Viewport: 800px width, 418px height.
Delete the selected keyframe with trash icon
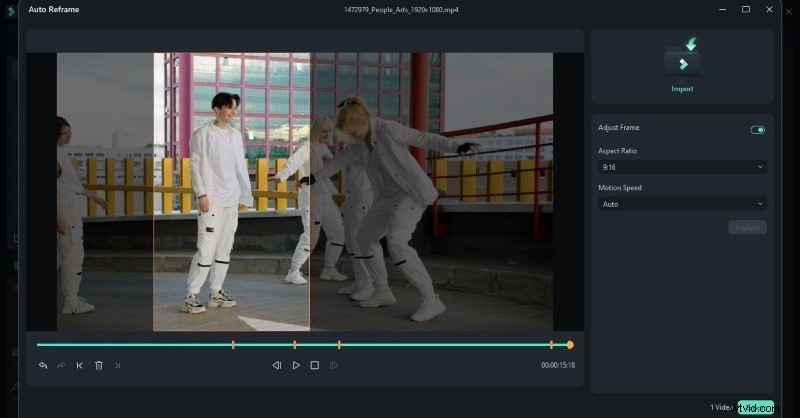point(99,365)
